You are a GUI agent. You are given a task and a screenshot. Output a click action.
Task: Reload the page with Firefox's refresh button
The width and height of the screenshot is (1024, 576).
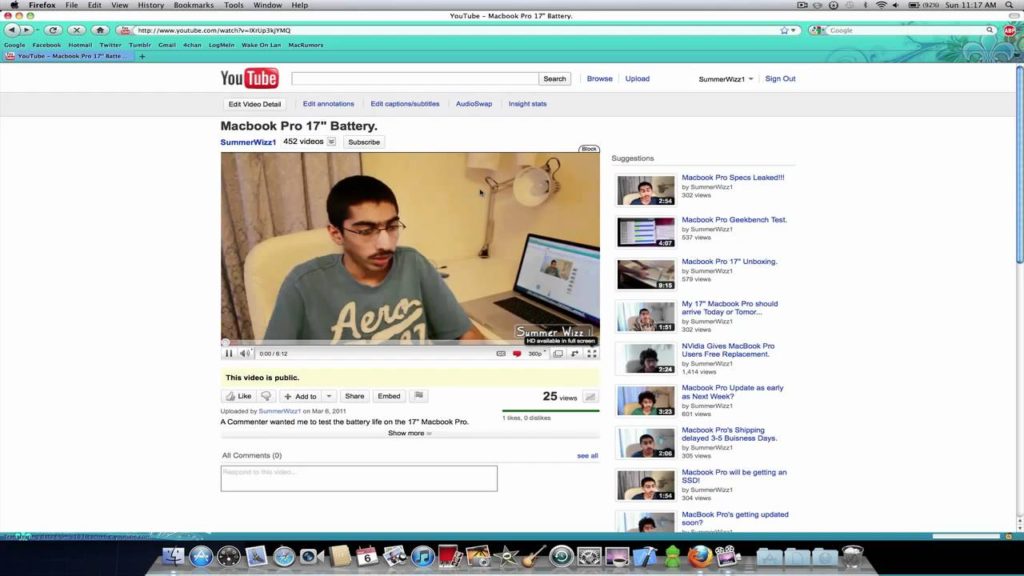click(x=53, y=30)
